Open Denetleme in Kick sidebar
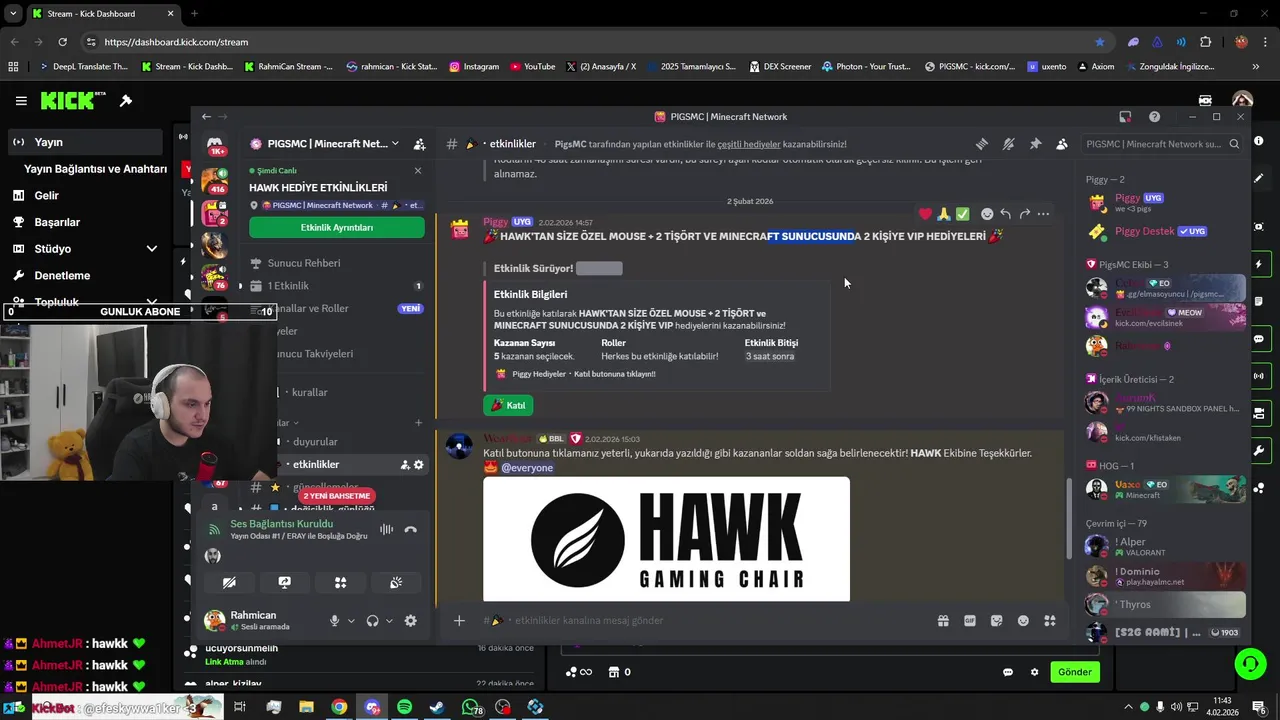 (x=85, y=275)
